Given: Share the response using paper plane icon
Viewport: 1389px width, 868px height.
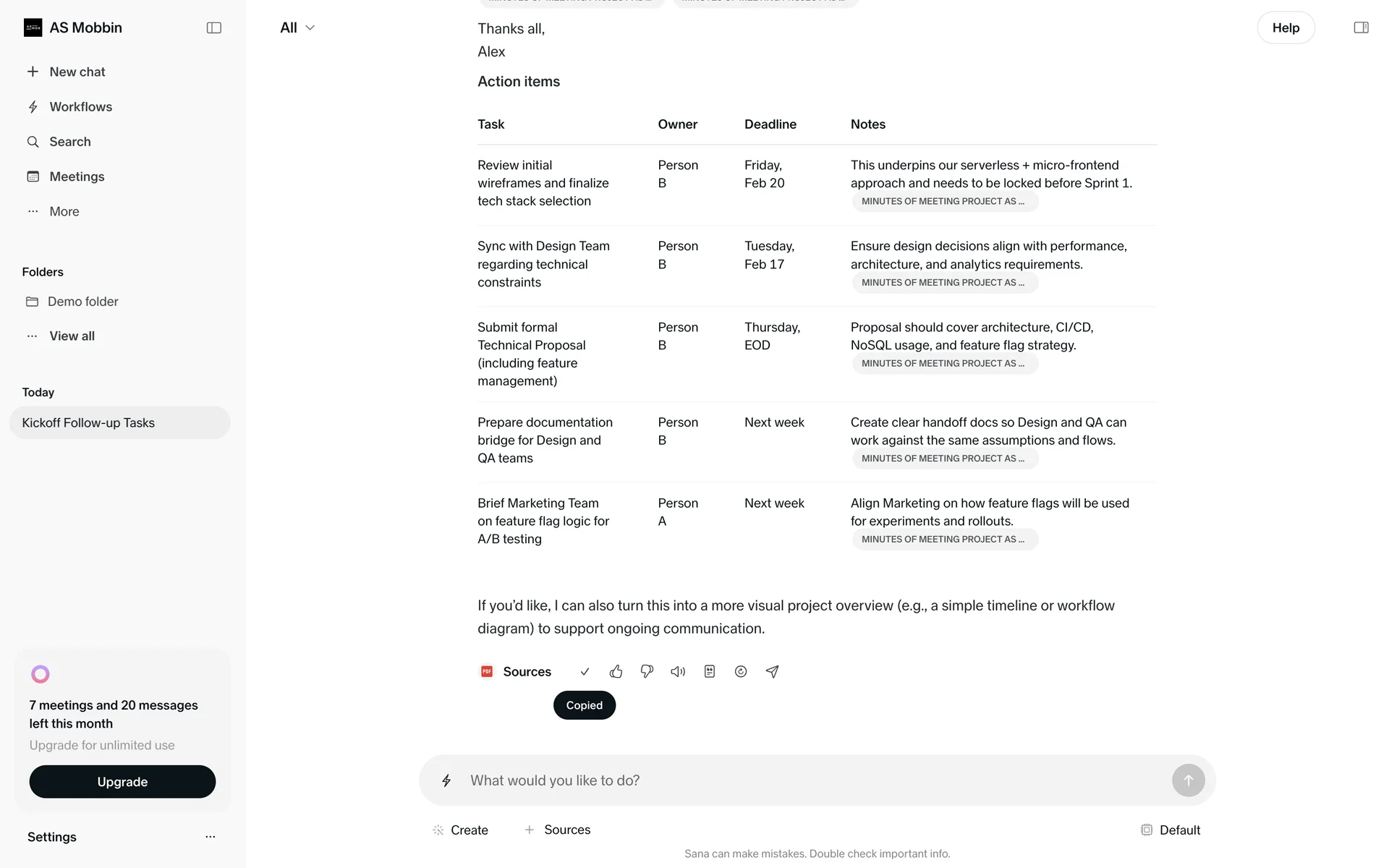Looking at the screenshot, I should [772, 672].
